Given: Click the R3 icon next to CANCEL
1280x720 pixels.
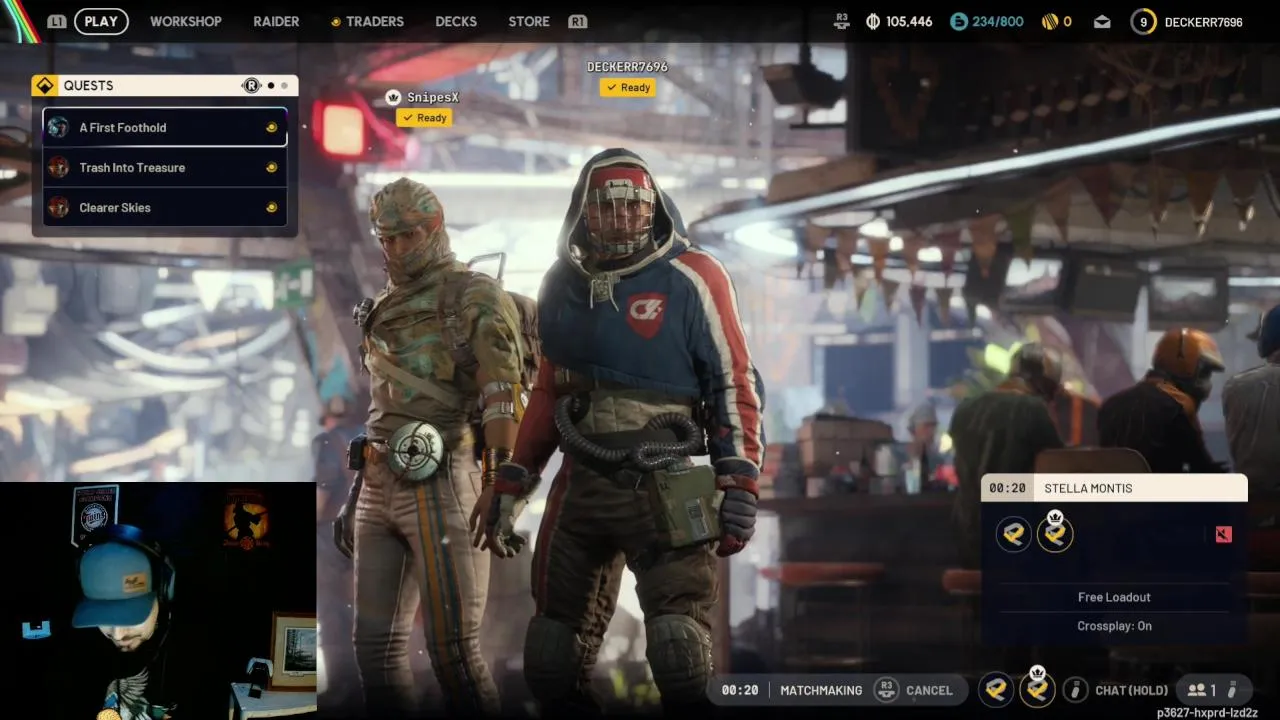Looking at the screenshot, I should pyautogui.click(x=886, y=690).
